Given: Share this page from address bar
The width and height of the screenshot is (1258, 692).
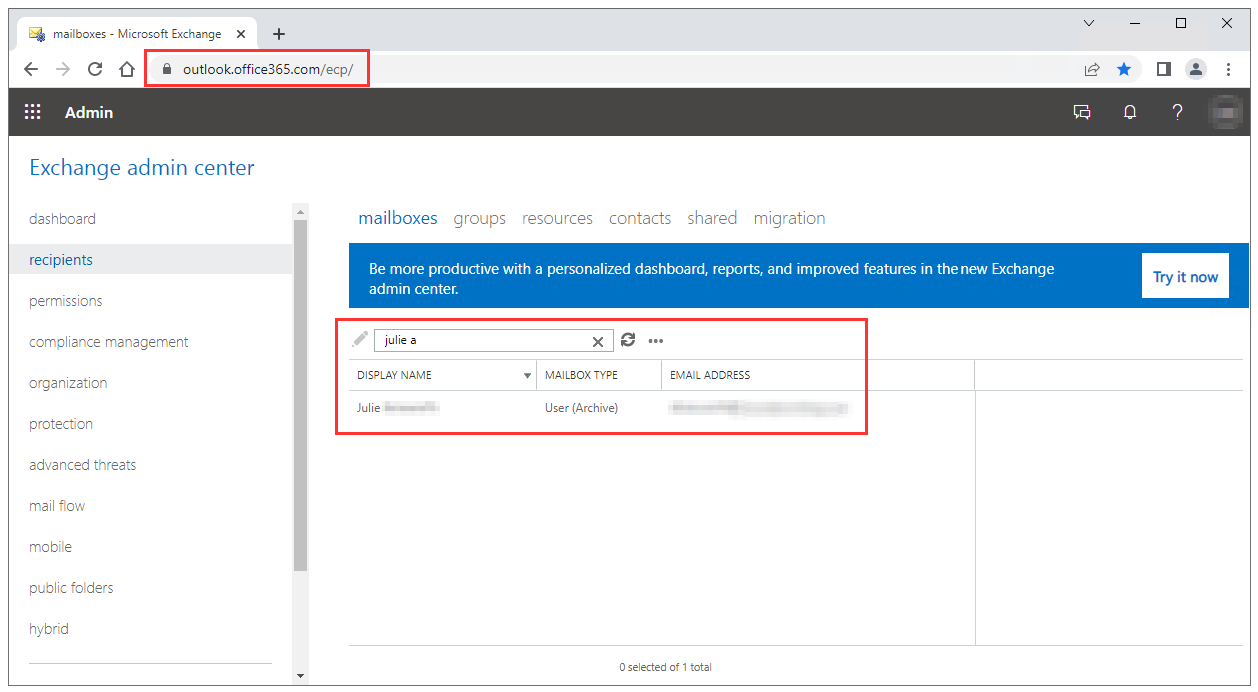Looking at the screenshot, I should [1092, 69].
